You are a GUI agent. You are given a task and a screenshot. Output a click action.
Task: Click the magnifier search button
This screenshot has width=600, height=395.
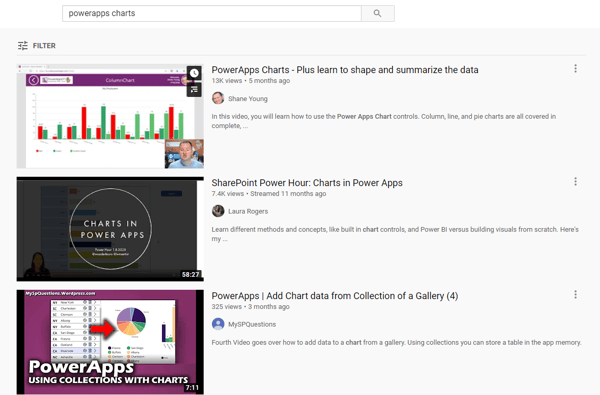point(378,13)
